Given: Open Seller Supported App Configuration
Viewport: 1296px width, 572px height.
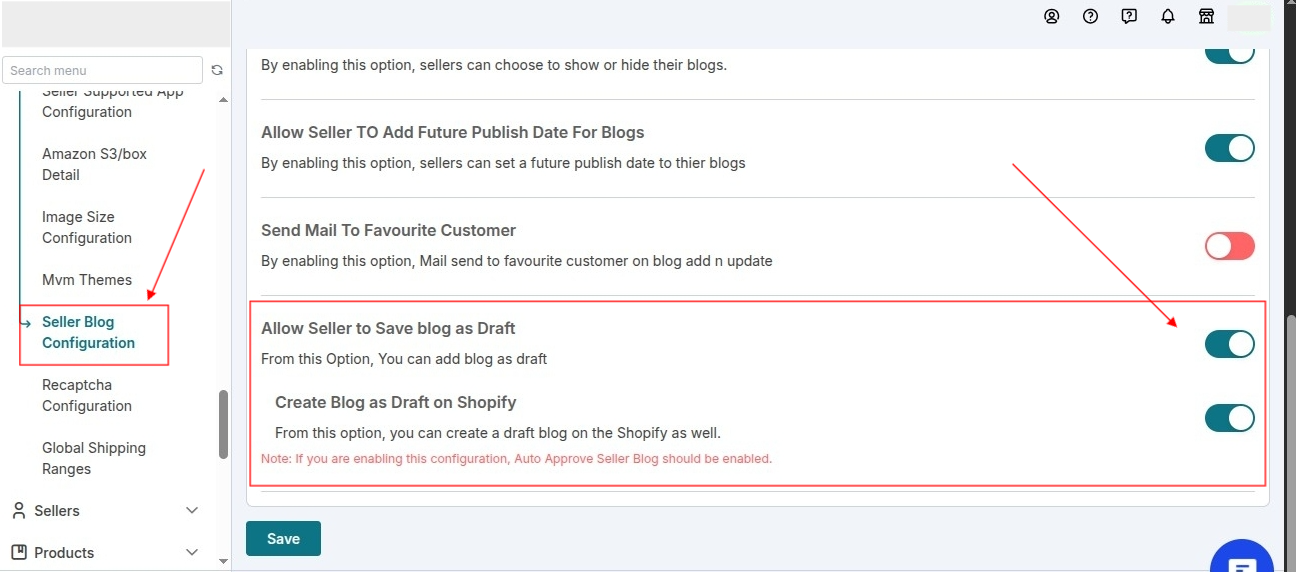Looking at the screenshot, I should [113, 102].
